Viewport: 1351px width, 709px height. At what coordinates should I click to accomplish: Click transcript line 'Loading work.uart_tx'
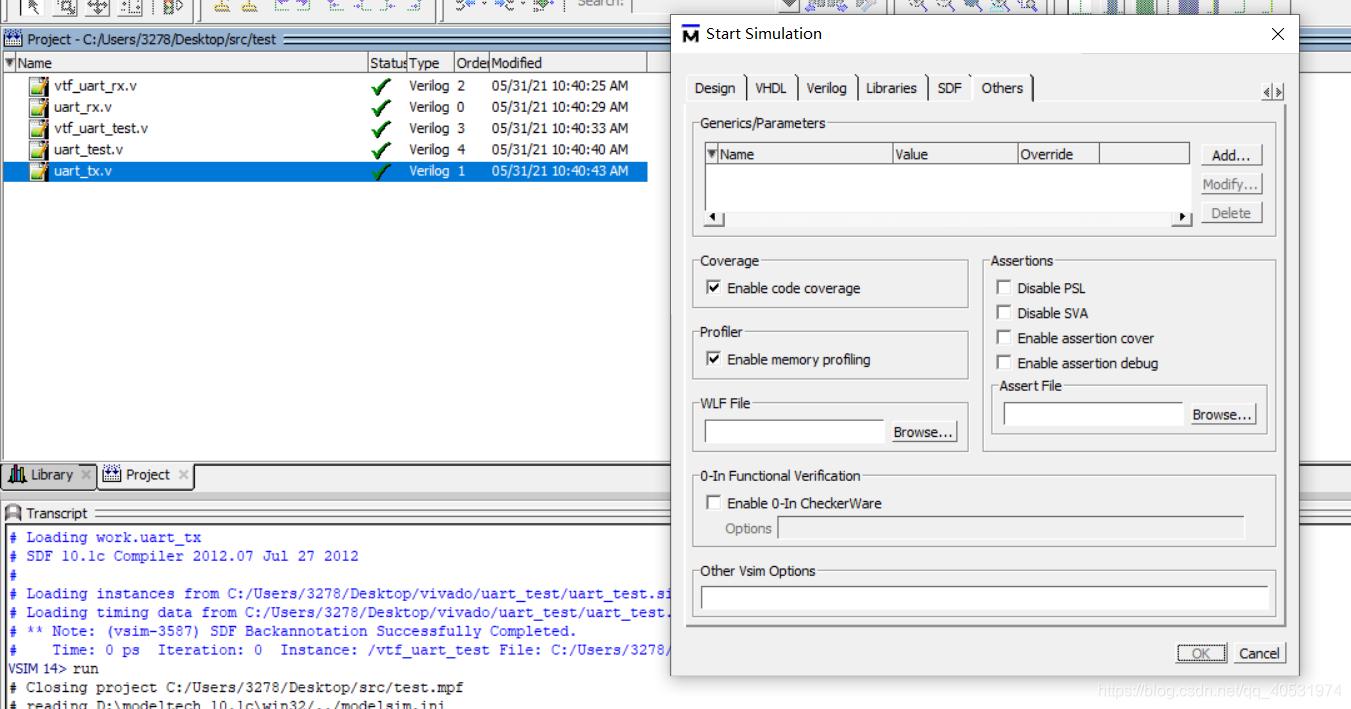click(105, 537)
